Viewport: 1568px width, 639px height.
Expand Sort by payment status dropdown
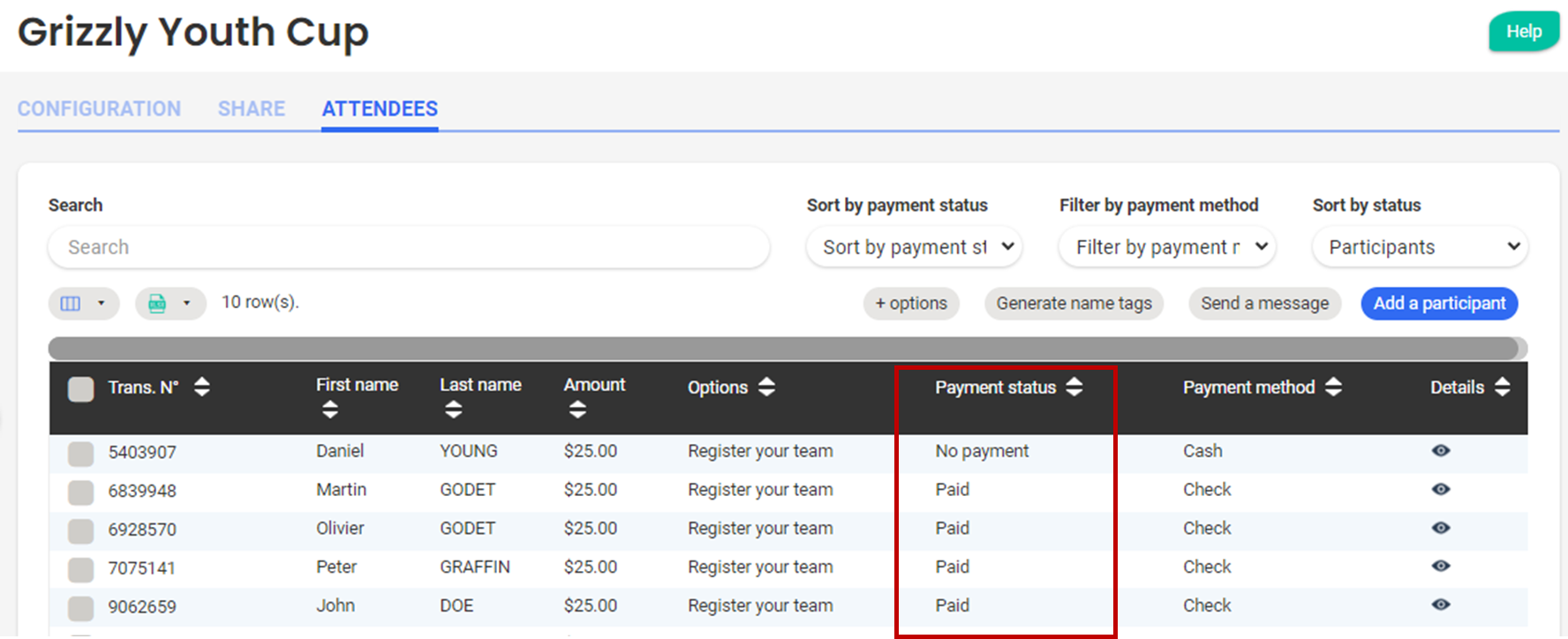[x=914, y=248]
